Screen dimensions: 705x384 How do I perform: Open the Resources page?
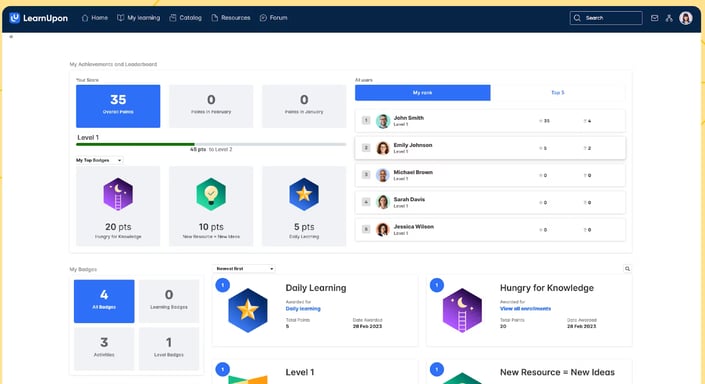231,18
